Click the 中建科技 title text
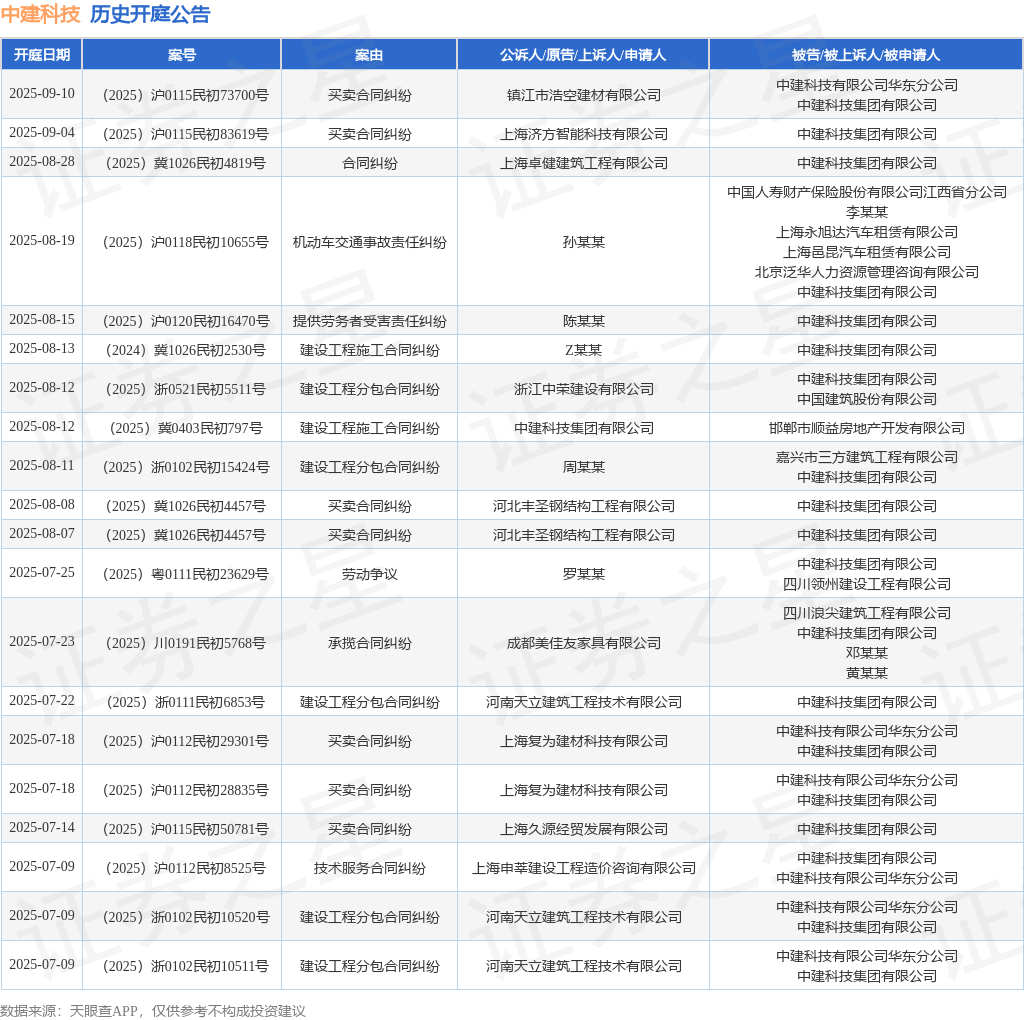This screenshot has width=1024, height=1020. point(40,14)
